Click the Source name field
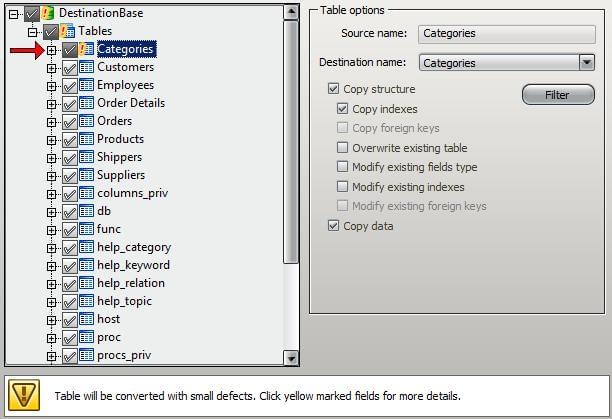The image size is (612, 419). (507, 34)
